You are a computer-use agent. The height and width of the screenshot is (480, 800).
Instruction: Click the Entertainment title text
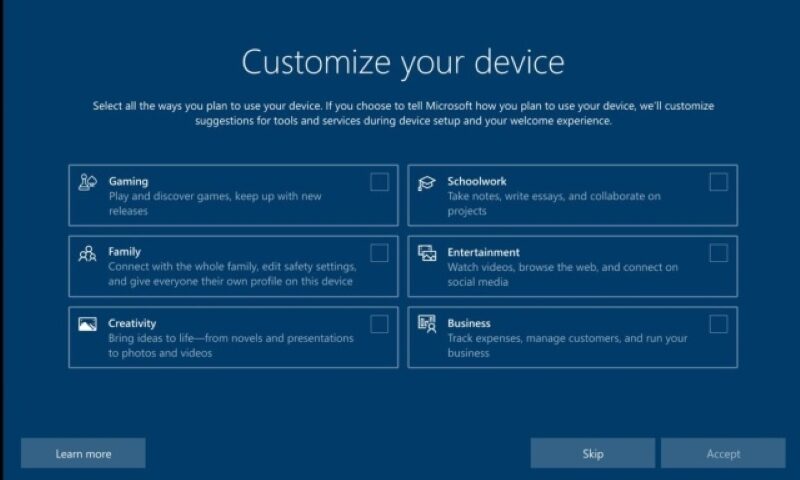[484, 252]
